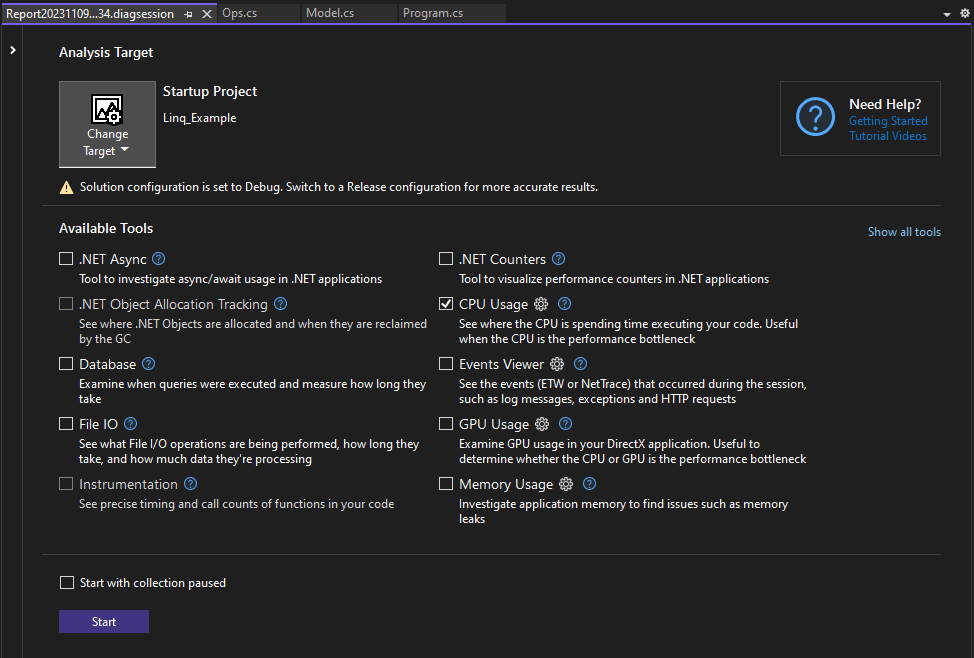This screenshot has height=658, width=974.
Task: Enable the Database profiling tool
Action: click(66, 363)
